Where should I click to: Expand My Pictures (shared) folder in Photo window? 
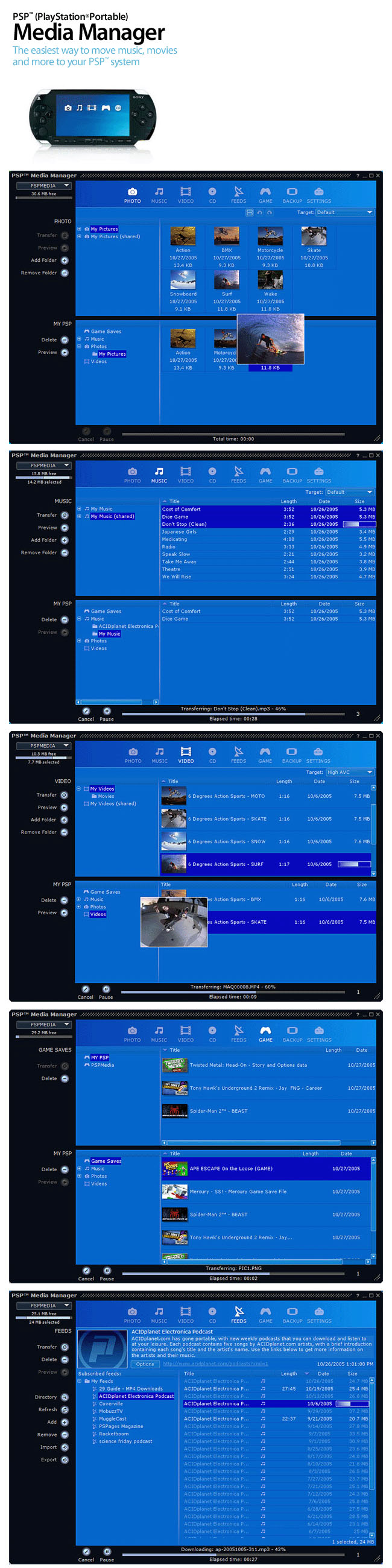[79, 236]
